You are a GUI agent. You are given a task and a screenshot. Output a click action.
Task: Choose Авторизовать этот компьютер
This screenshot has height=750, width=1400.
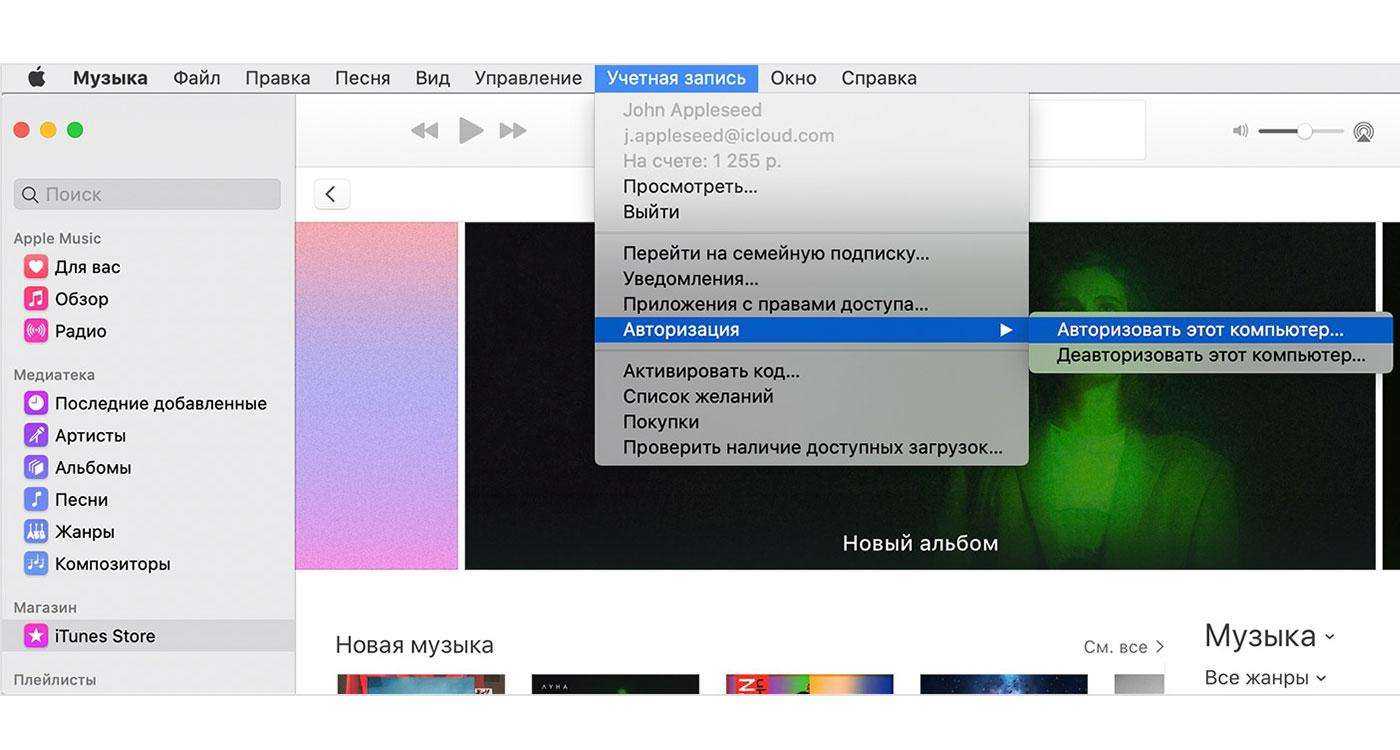point(1200,330)
